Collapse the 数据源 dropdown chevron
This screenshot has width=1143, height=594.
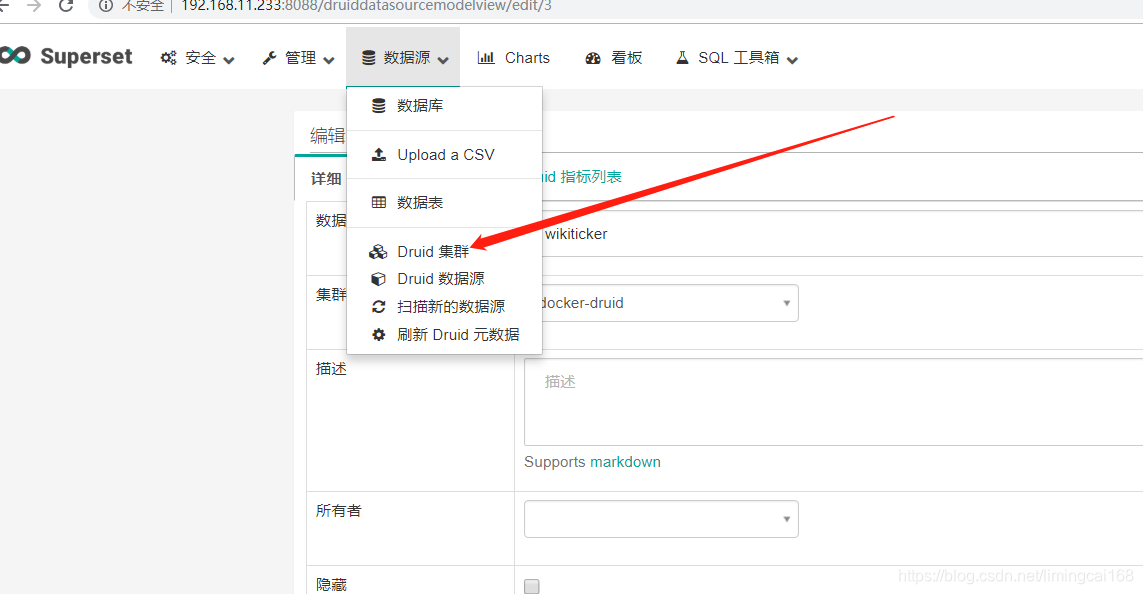pos(443,60)
